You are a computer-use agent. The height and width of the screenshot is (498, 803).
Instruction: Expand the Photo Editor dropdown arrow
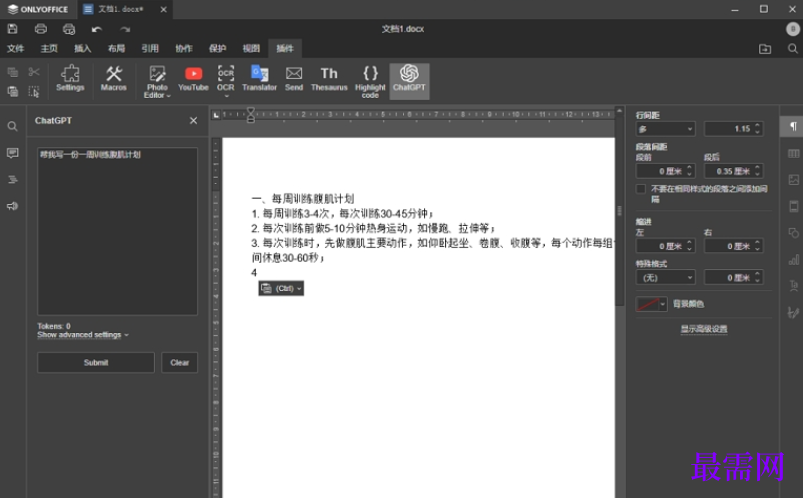coord(168,96)
